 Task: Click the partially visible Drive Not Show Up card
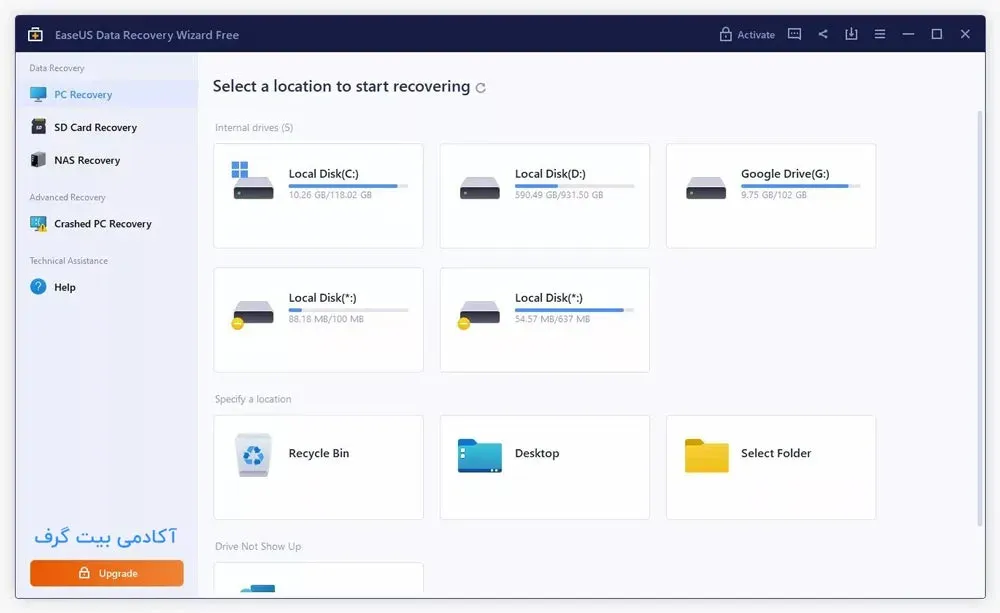[318, 577]
